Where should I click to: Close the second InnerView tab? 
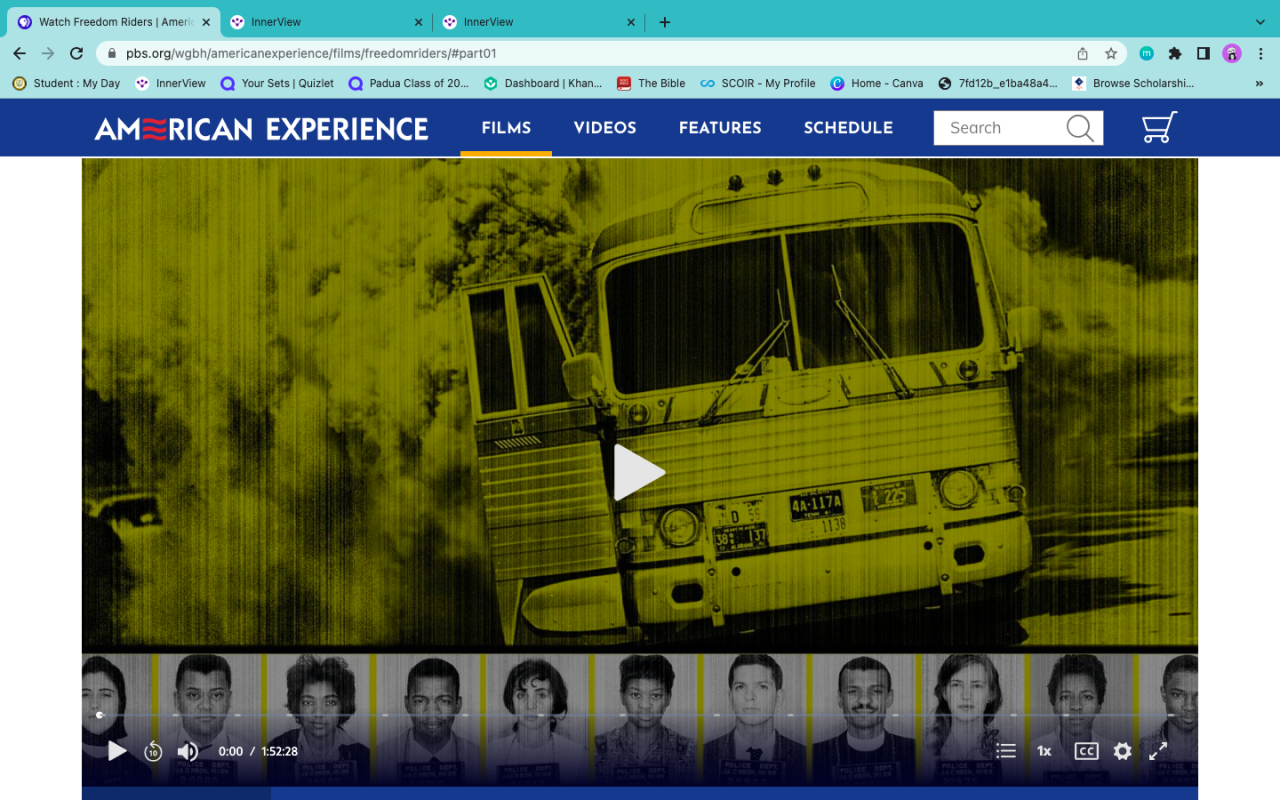pos(418,22)
